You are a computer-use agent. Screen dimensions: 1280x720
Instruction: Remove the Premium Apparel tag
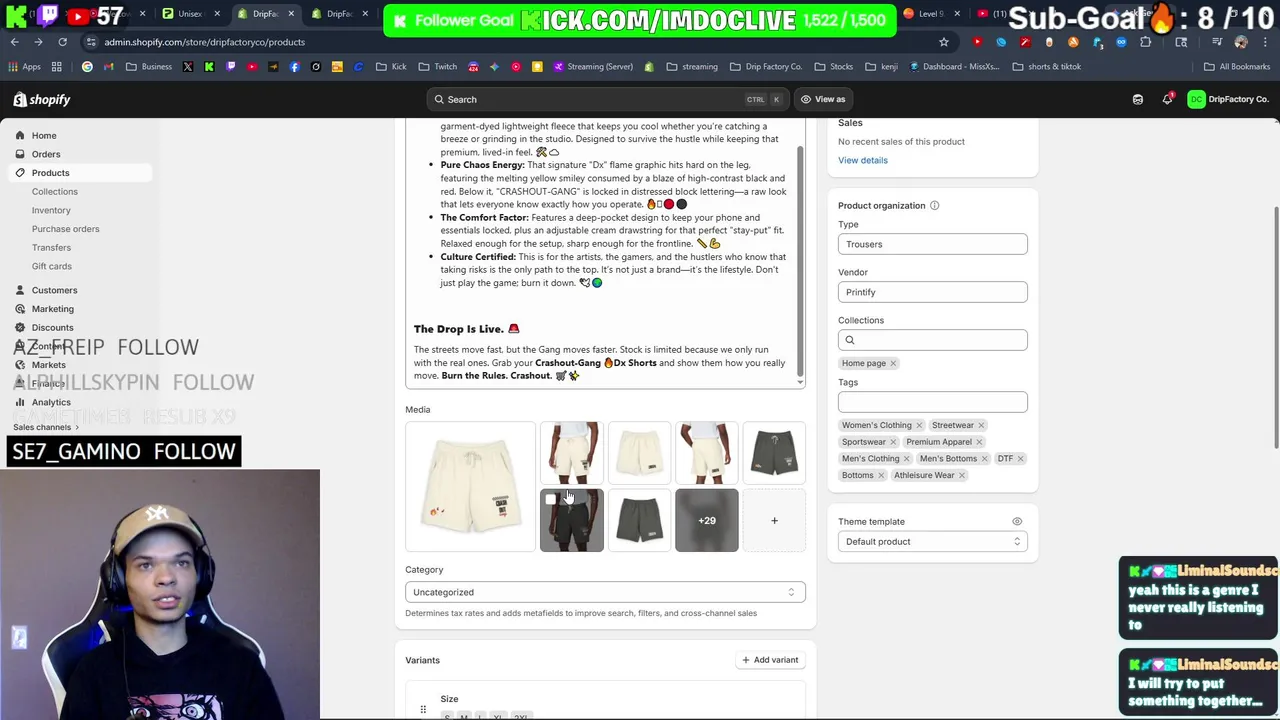point(979,442)
